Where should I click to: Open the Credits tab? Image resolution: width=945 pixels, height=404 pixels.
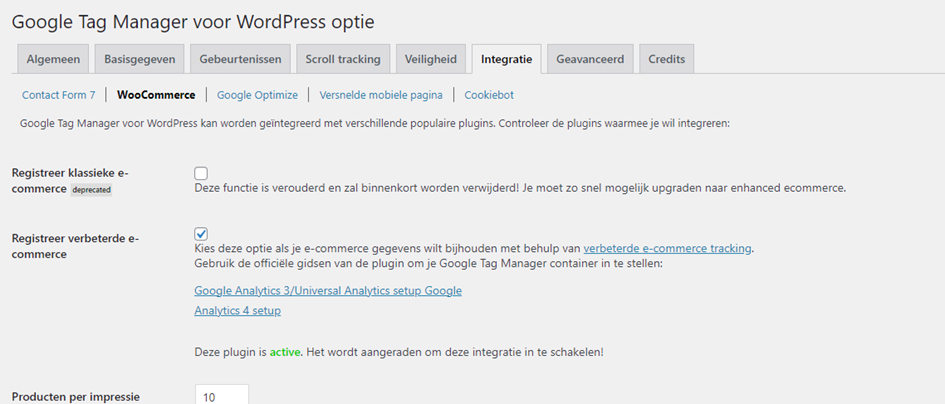666,59
